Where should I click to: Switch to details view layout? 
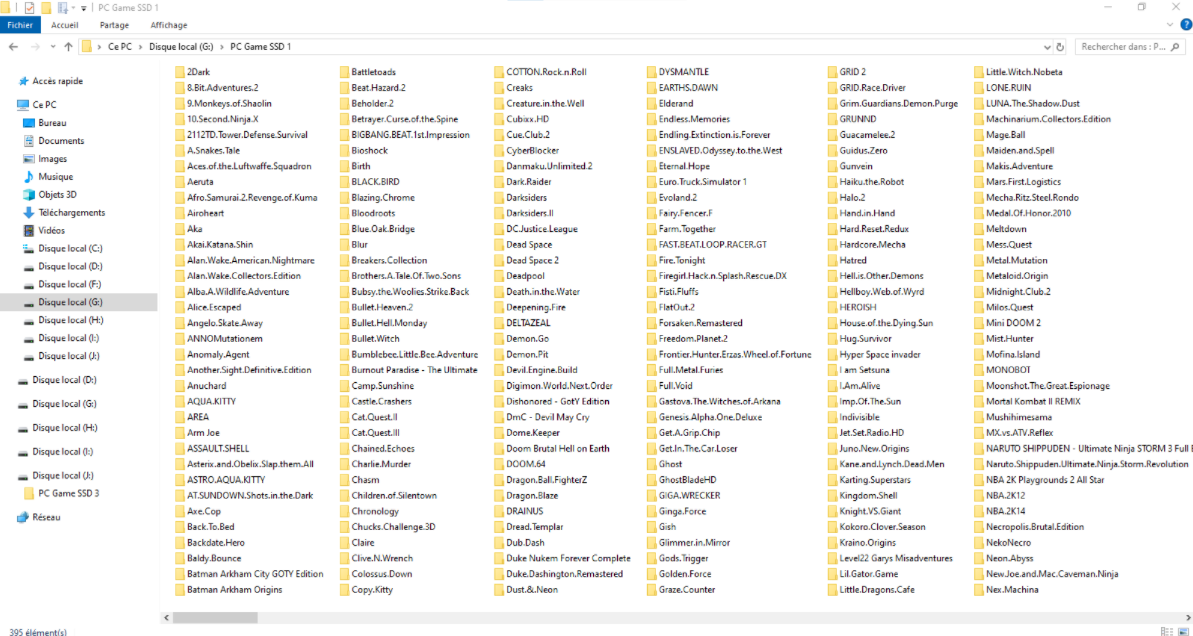click(1166, 631)
